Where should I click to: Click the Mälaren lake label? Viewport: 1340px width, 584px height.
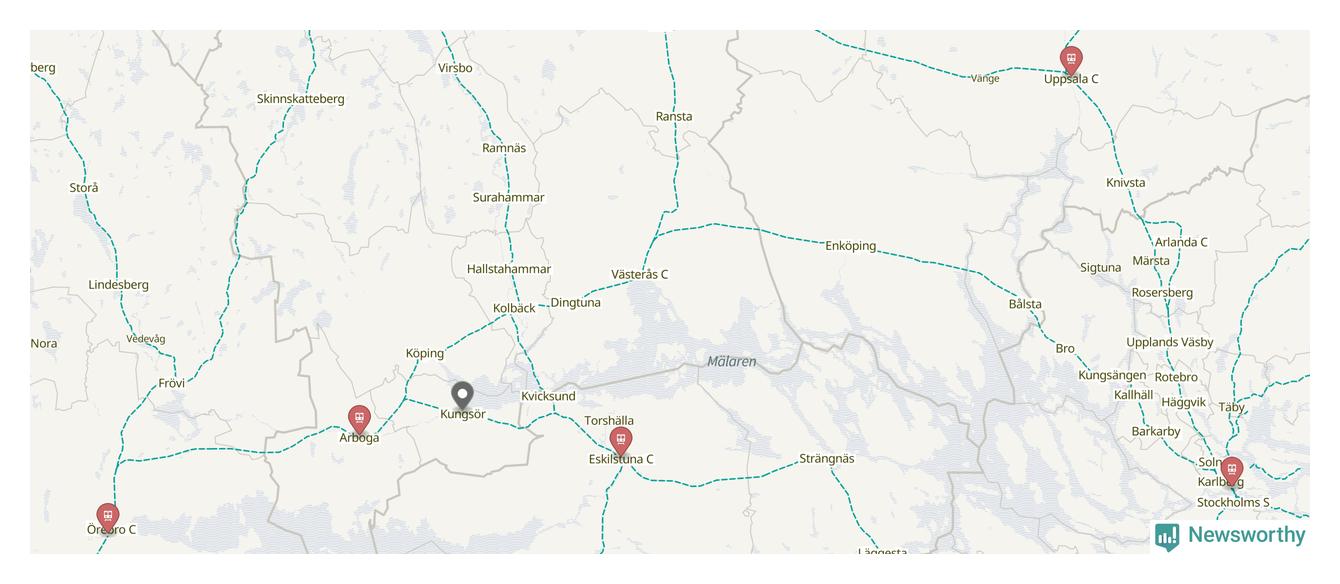point(732,362)
